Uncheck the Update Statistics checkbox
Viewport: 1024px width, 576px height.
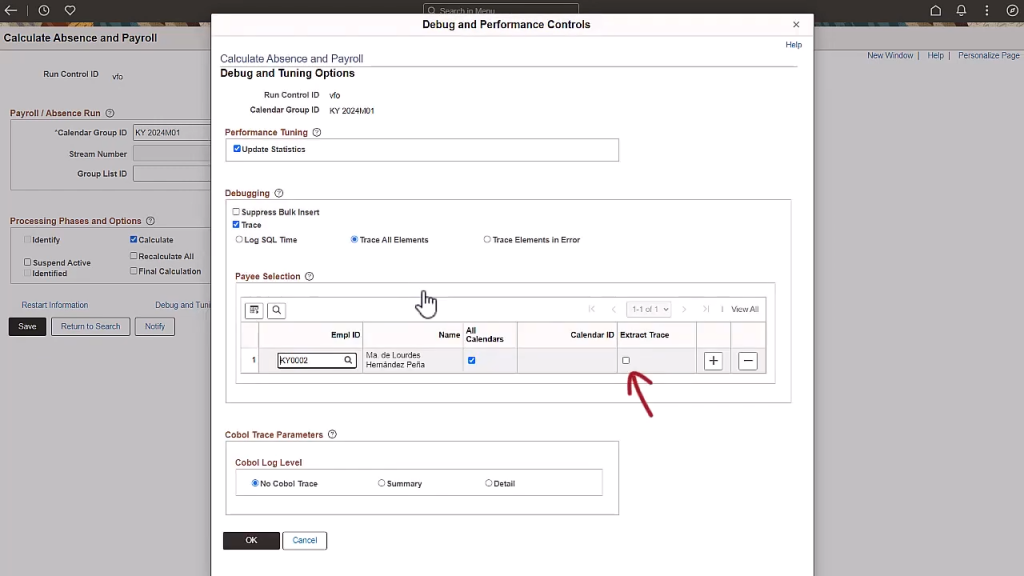click(237, 149)
